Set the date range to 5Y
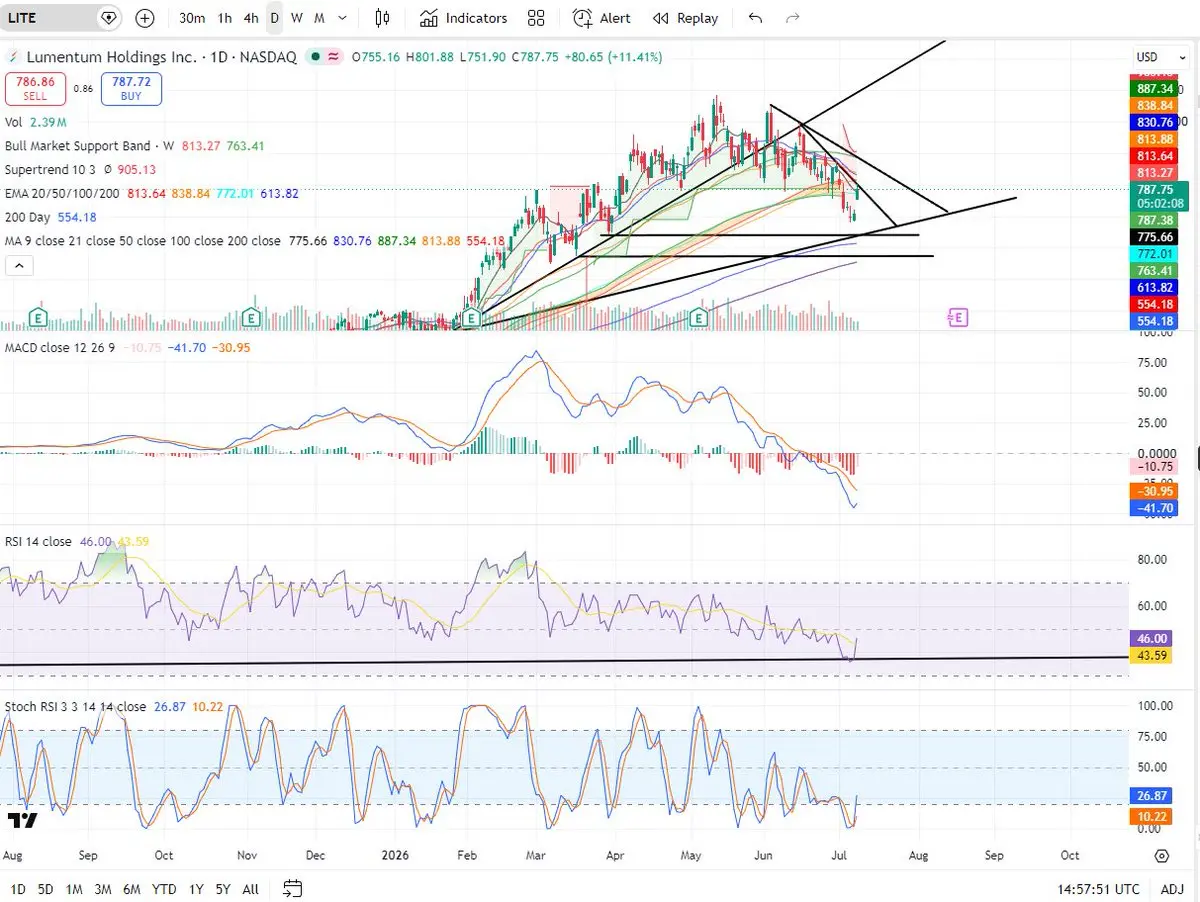The height and width of the screenshot is (902, 1200). tap(223, 889)
